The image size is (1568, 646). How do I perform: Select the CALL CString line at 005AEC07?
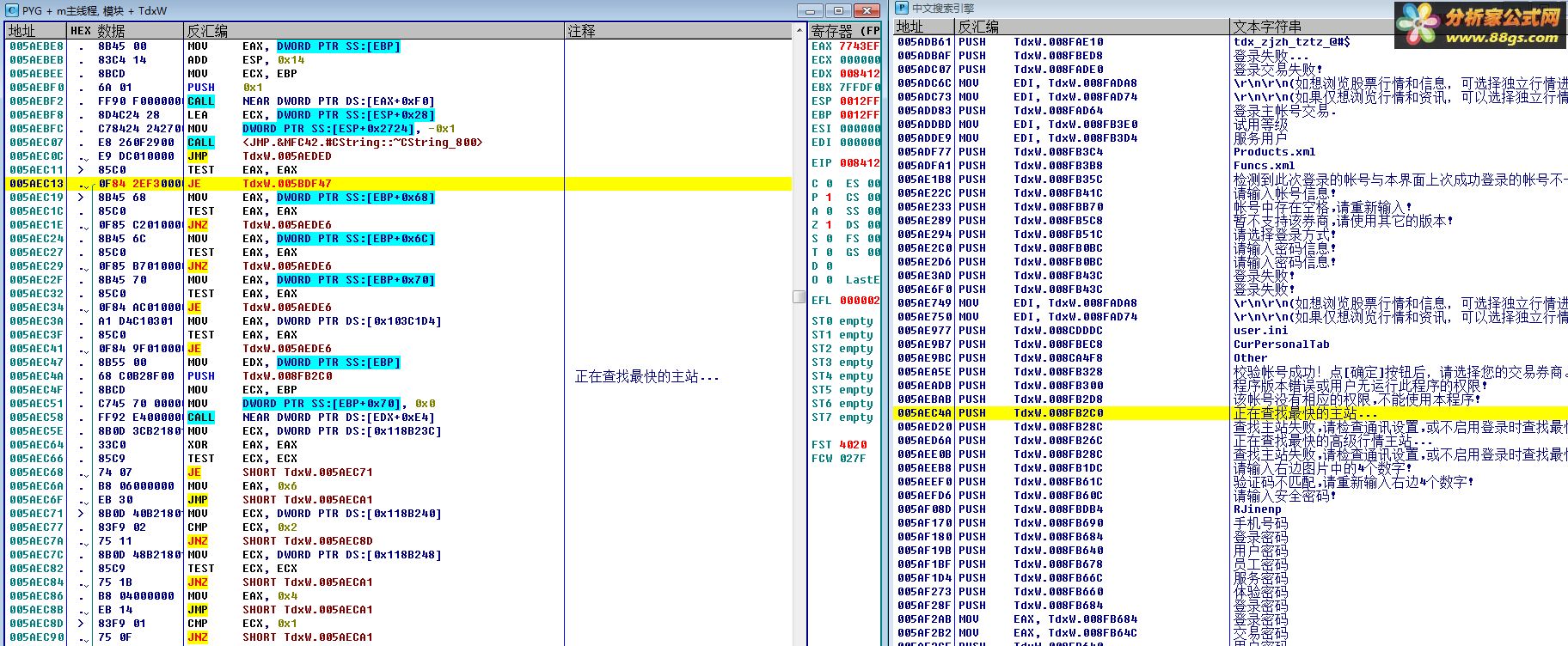coord(399,143)
